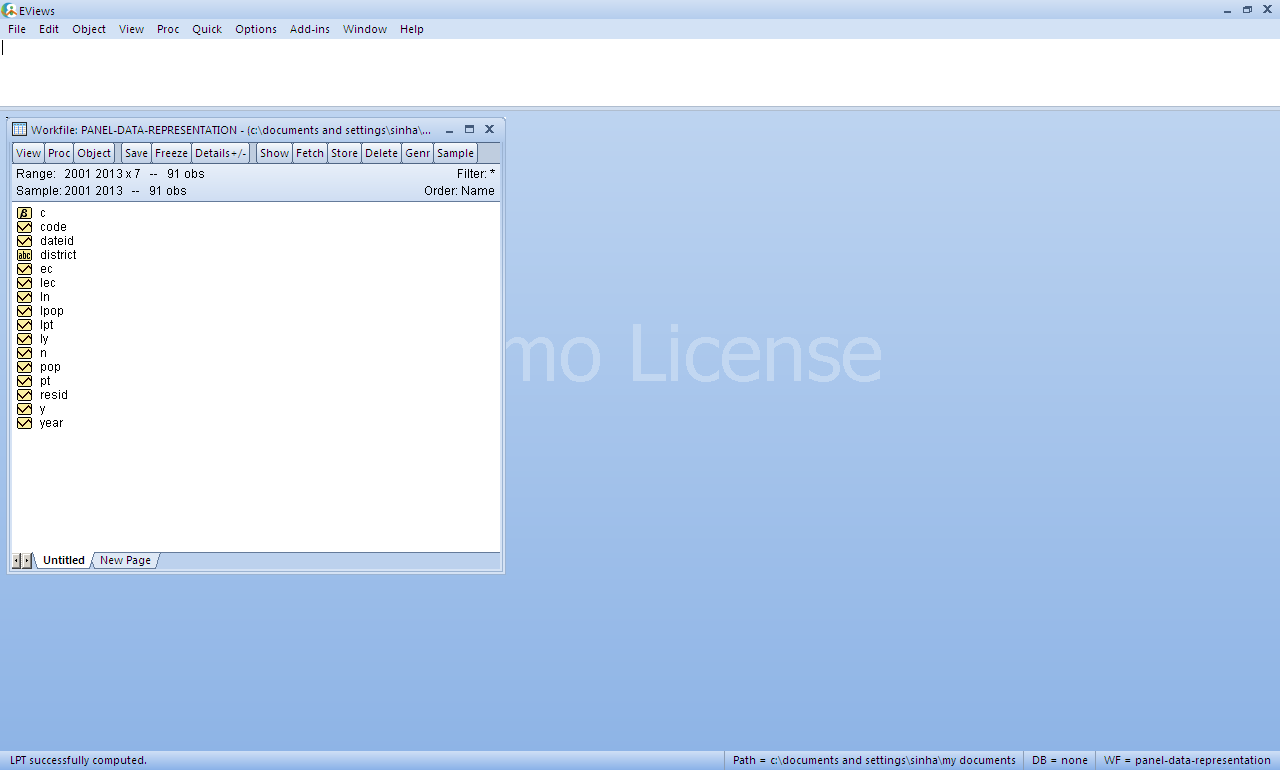Click the Sample button

(x=455, y=153)
